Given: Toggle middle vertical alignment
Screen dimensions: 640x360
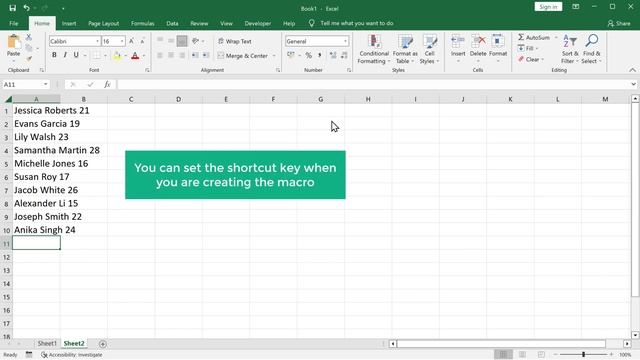Looking at the screenshot, I should [171, 41].
